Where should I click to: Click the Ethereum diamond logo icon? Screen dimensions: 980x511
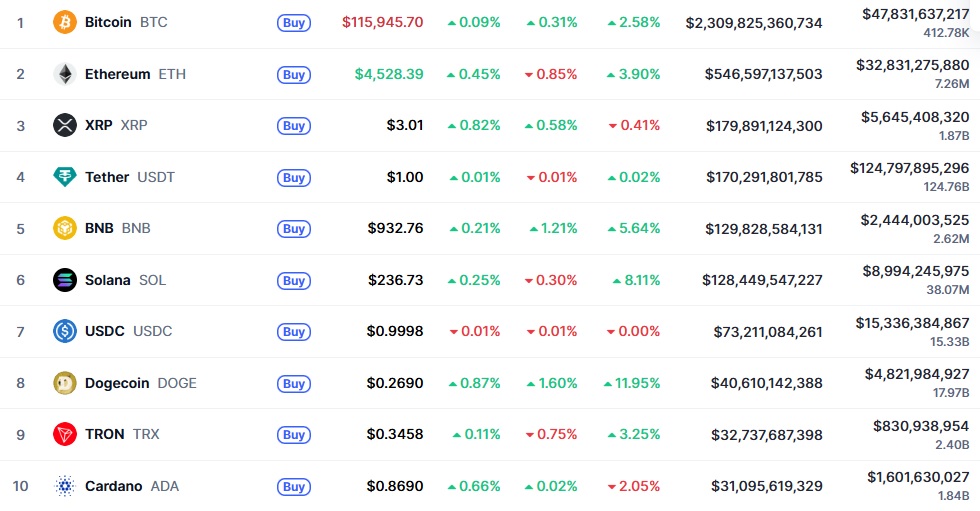(65, 74)
